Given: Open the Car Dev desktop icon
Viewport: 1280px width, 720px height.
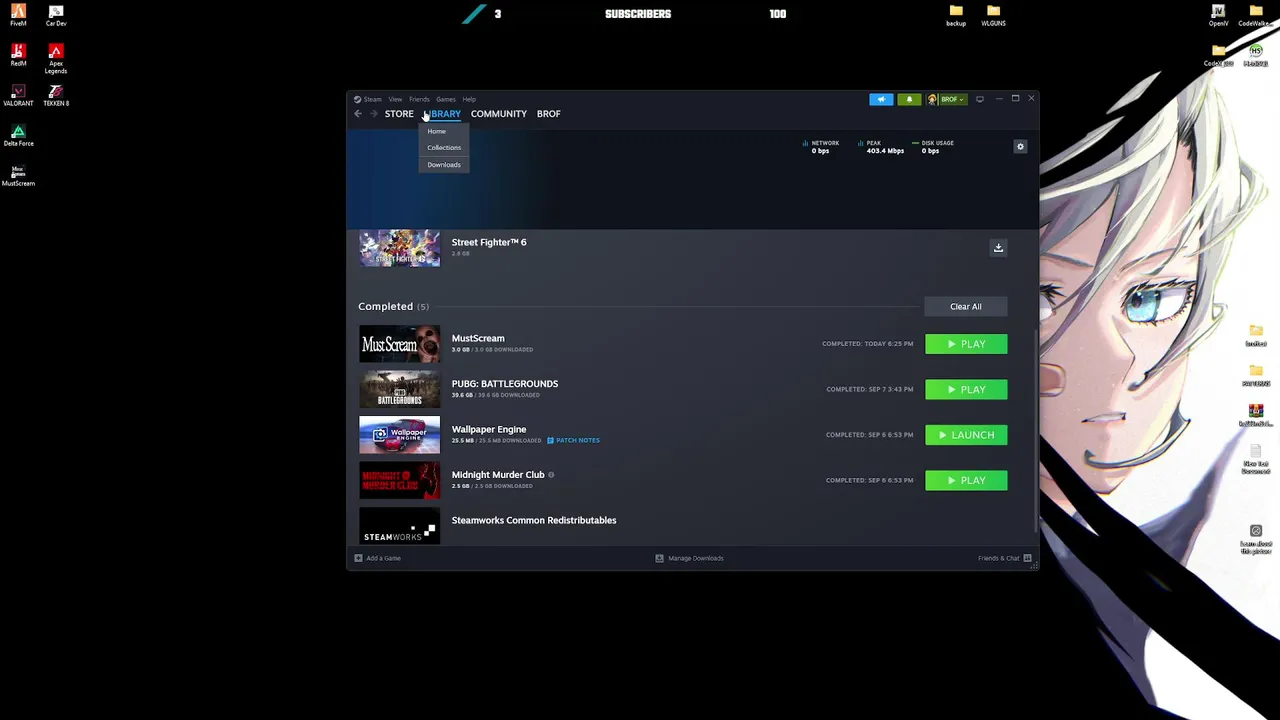Looking at the screenshot, I should pos(56,16).
